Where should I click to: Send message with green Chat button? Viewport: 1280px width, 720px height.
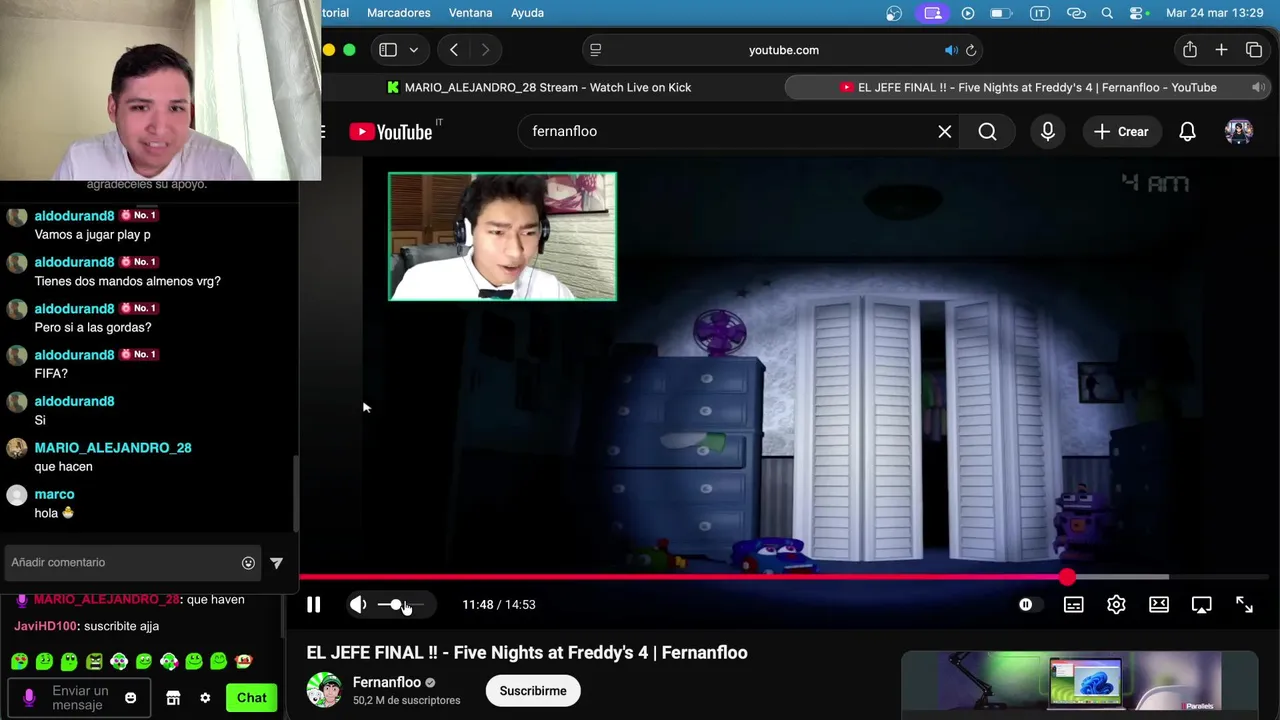251,697
